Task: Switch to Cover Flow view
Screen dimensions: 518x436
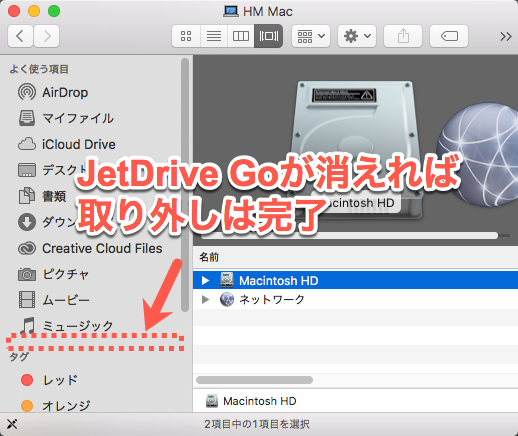Action: (x=268, y=36)
